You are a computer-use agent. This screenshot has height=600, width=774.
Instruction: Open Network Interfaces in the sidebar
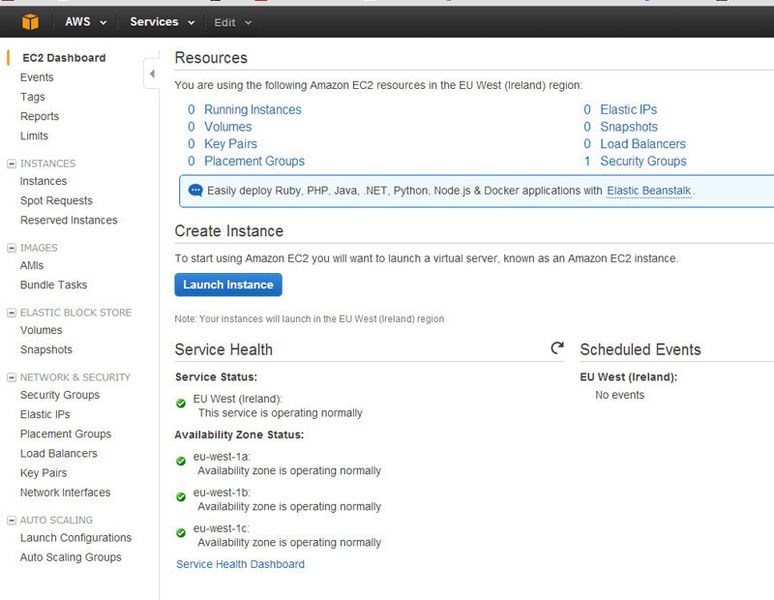click(65, 492)
